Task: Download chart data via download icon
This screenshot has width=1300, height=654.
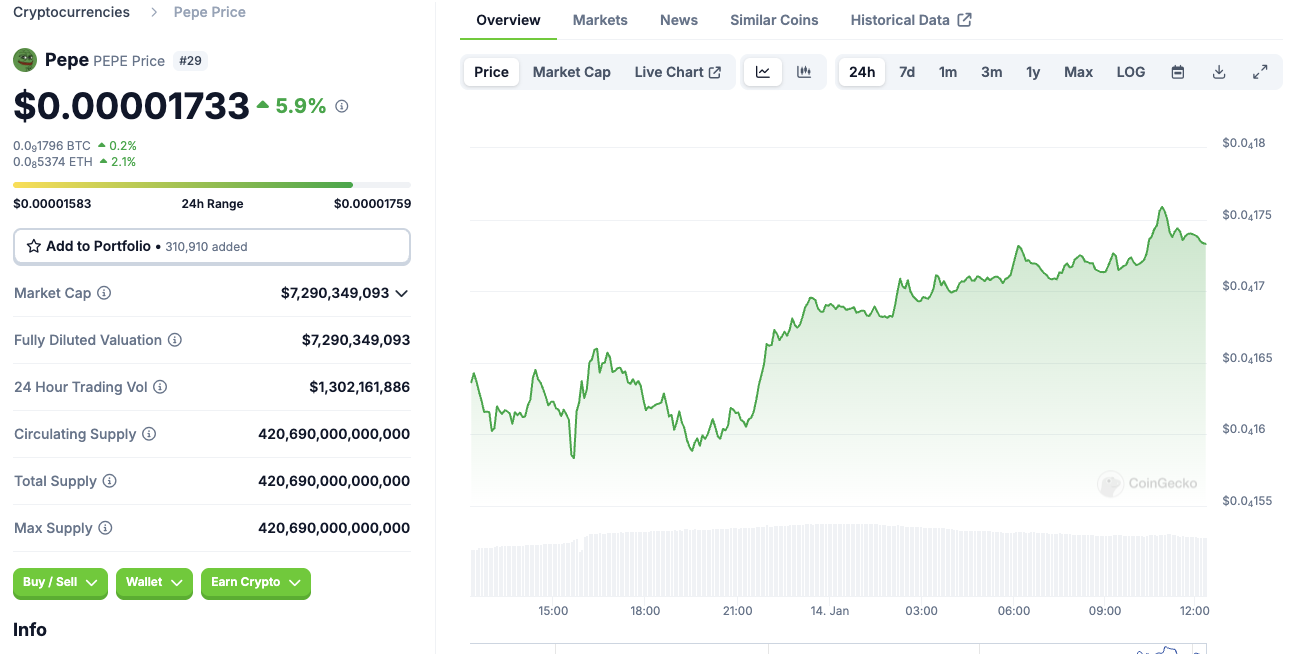Action: tap(1219, 72)
